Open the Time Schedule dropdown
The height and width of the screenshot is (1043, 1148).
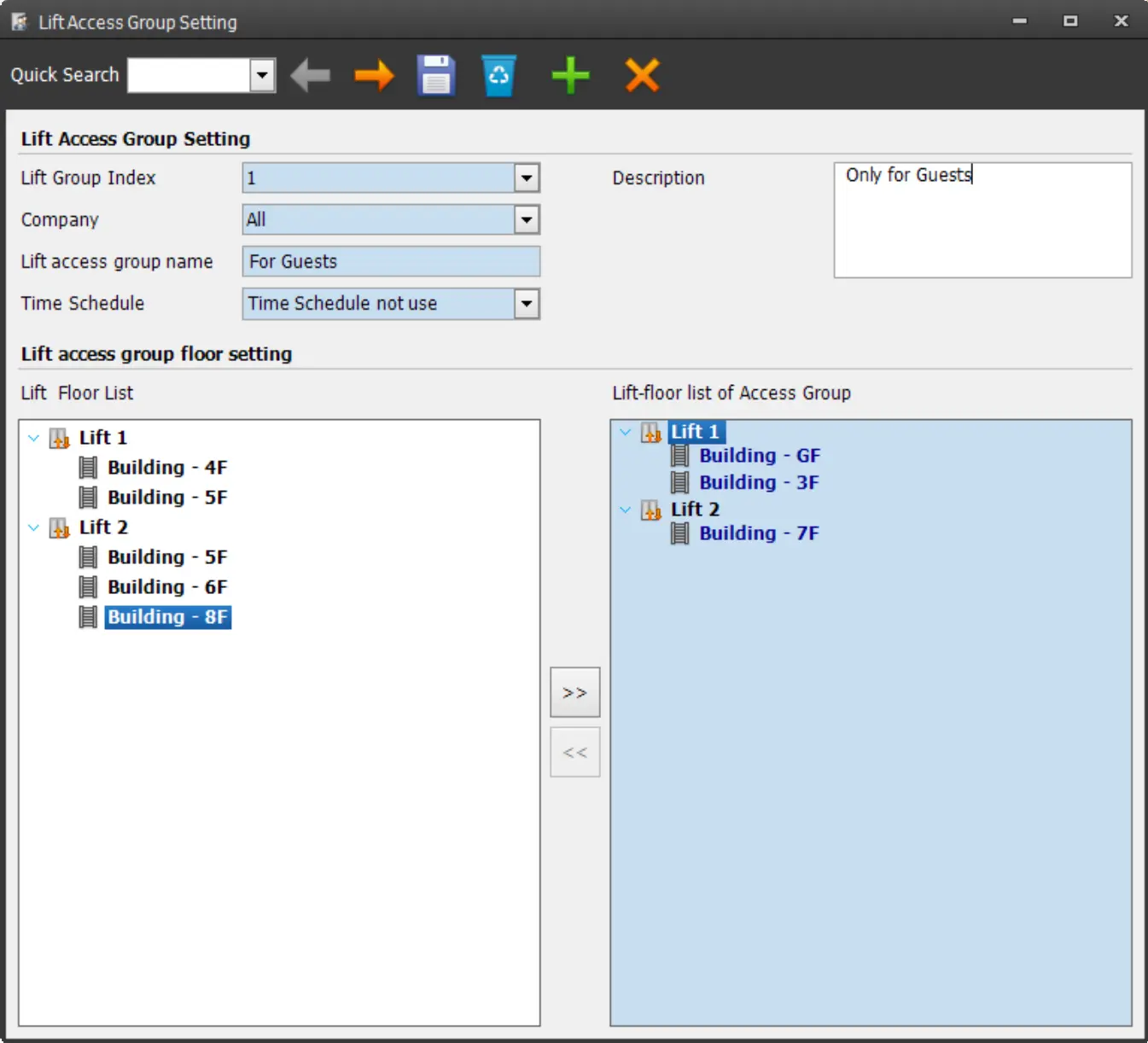[x=527, y=304]
